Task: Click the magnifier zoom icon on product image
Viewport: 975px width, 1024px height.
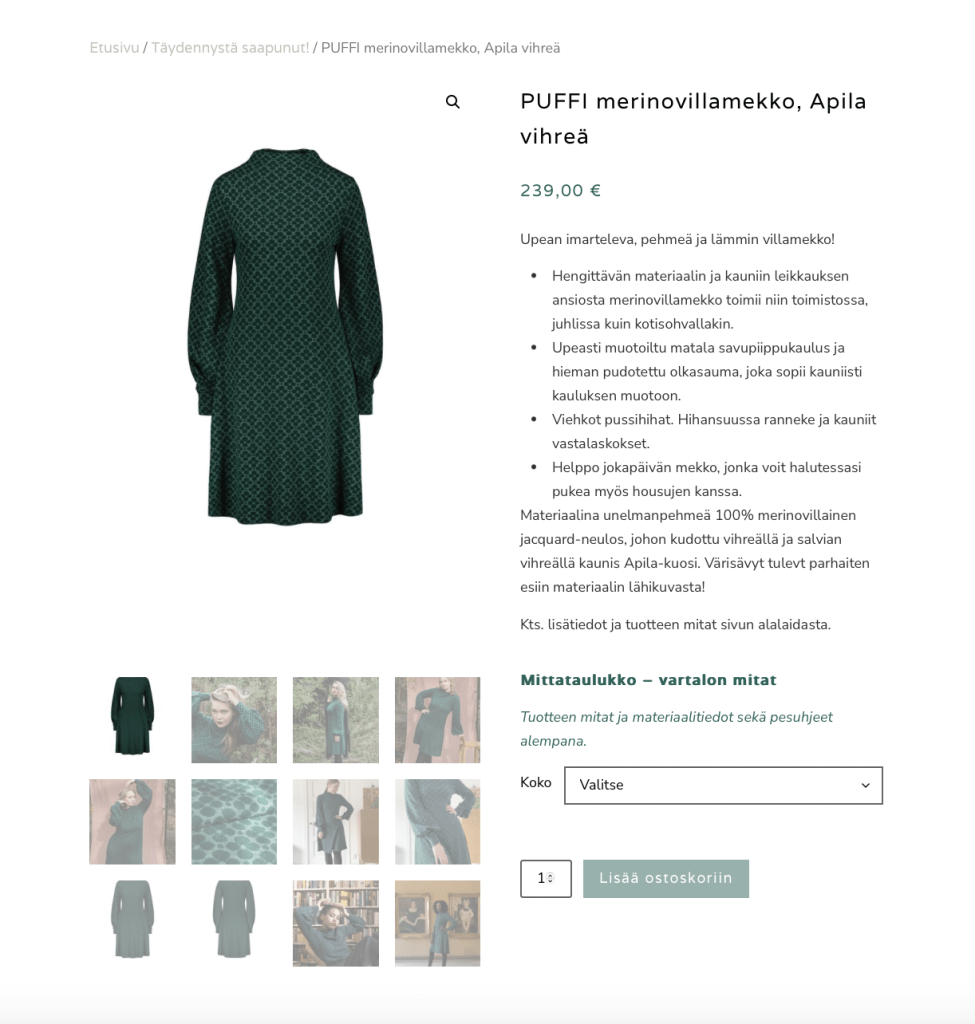Action: pyautogui.click(x=453, y=102)
